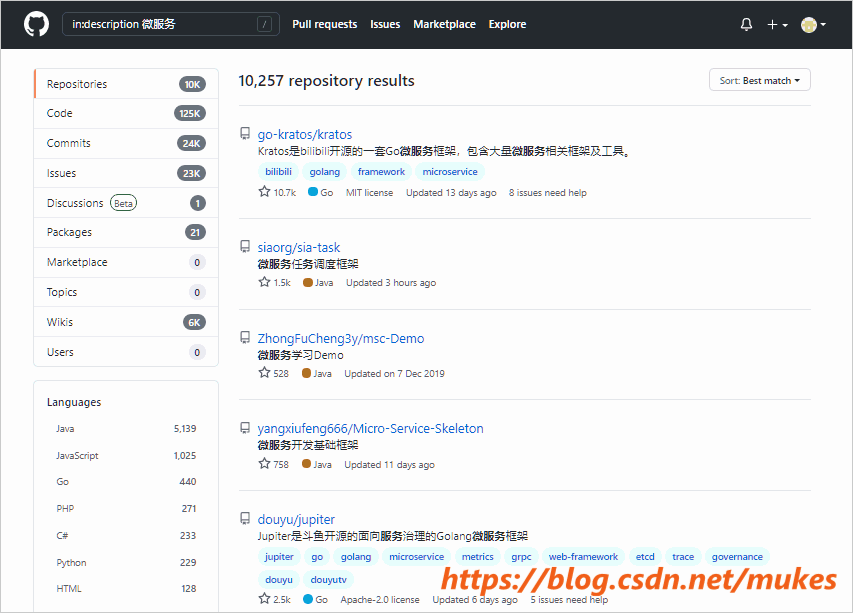This screenshot has width=853, height=613.
Task: Open go-kratos/kratos repository link
Action: coord(305,134)
